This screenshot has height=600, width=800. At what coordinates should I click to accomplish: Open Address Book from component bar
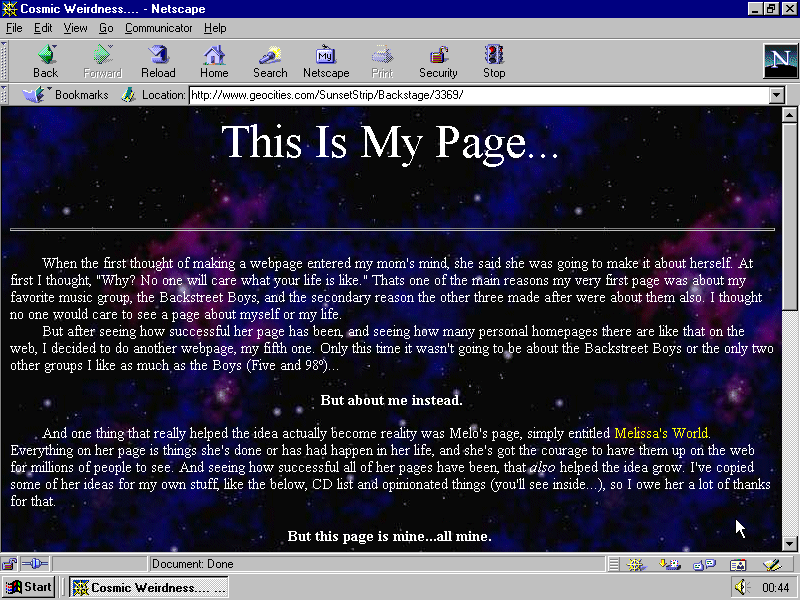click(x=738, y=564)
